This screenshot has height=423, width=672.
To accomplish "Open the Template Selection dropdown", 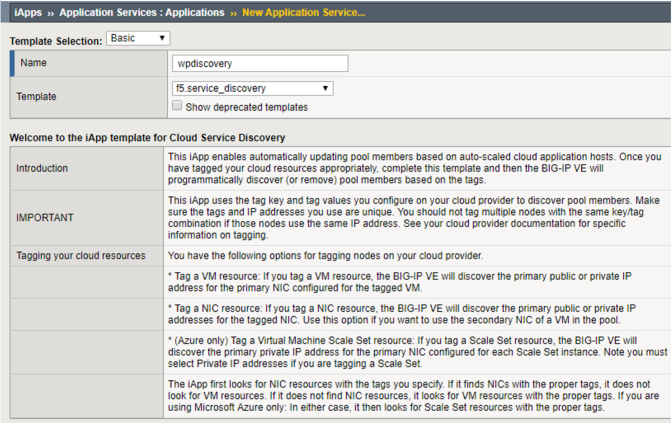I will 138,38.
